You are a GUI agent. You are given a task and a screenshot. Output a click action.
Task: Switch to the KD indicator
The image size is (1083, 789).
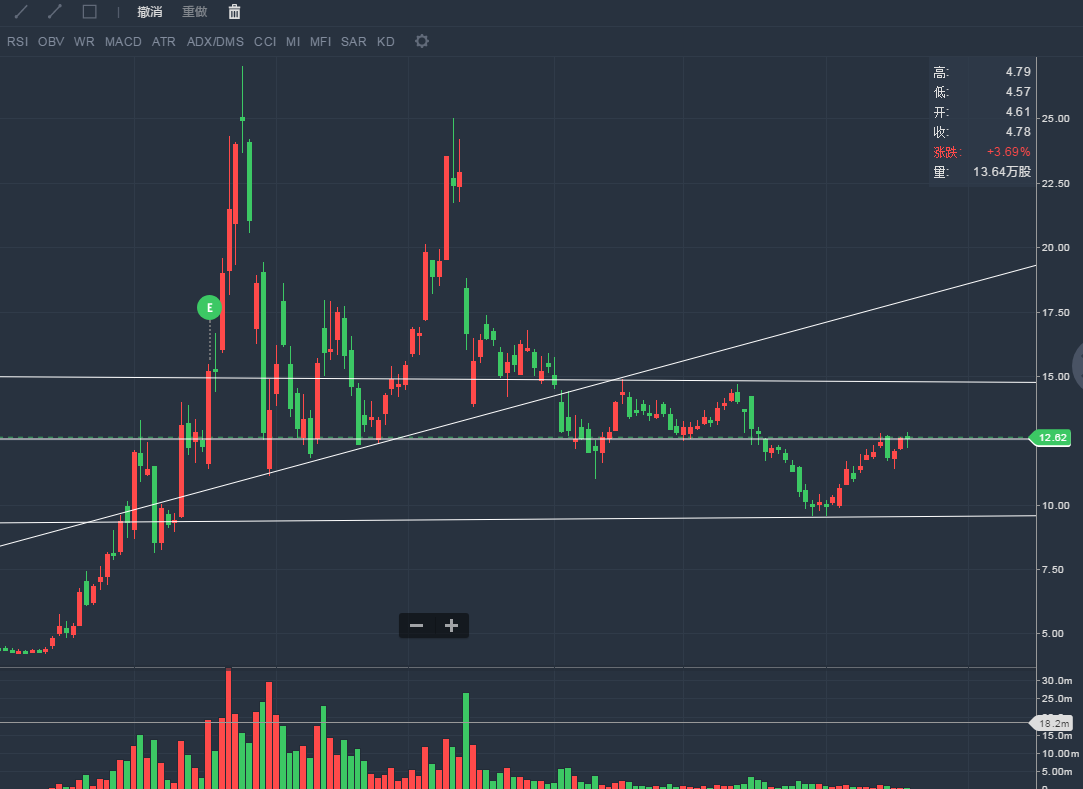(x=385, y=41)
